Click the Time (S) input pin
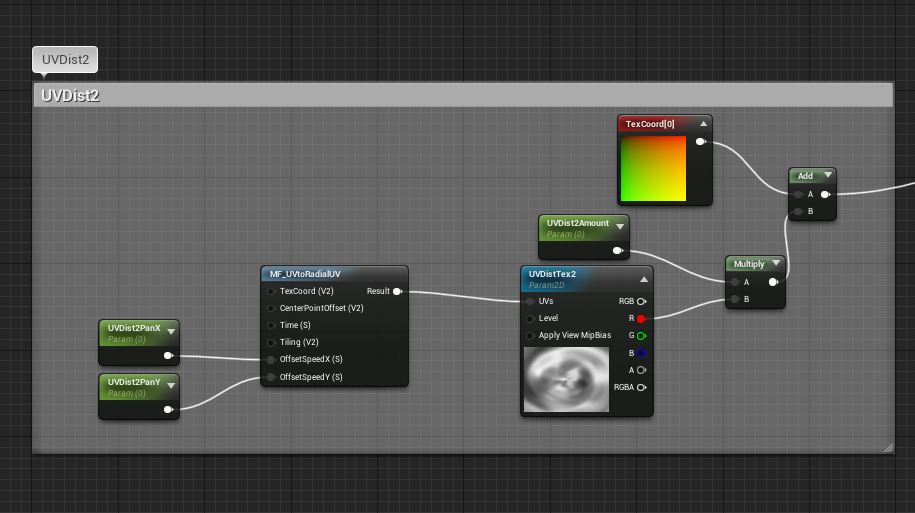This screenshot has height=513, width=915. click(x=270, y=326)
